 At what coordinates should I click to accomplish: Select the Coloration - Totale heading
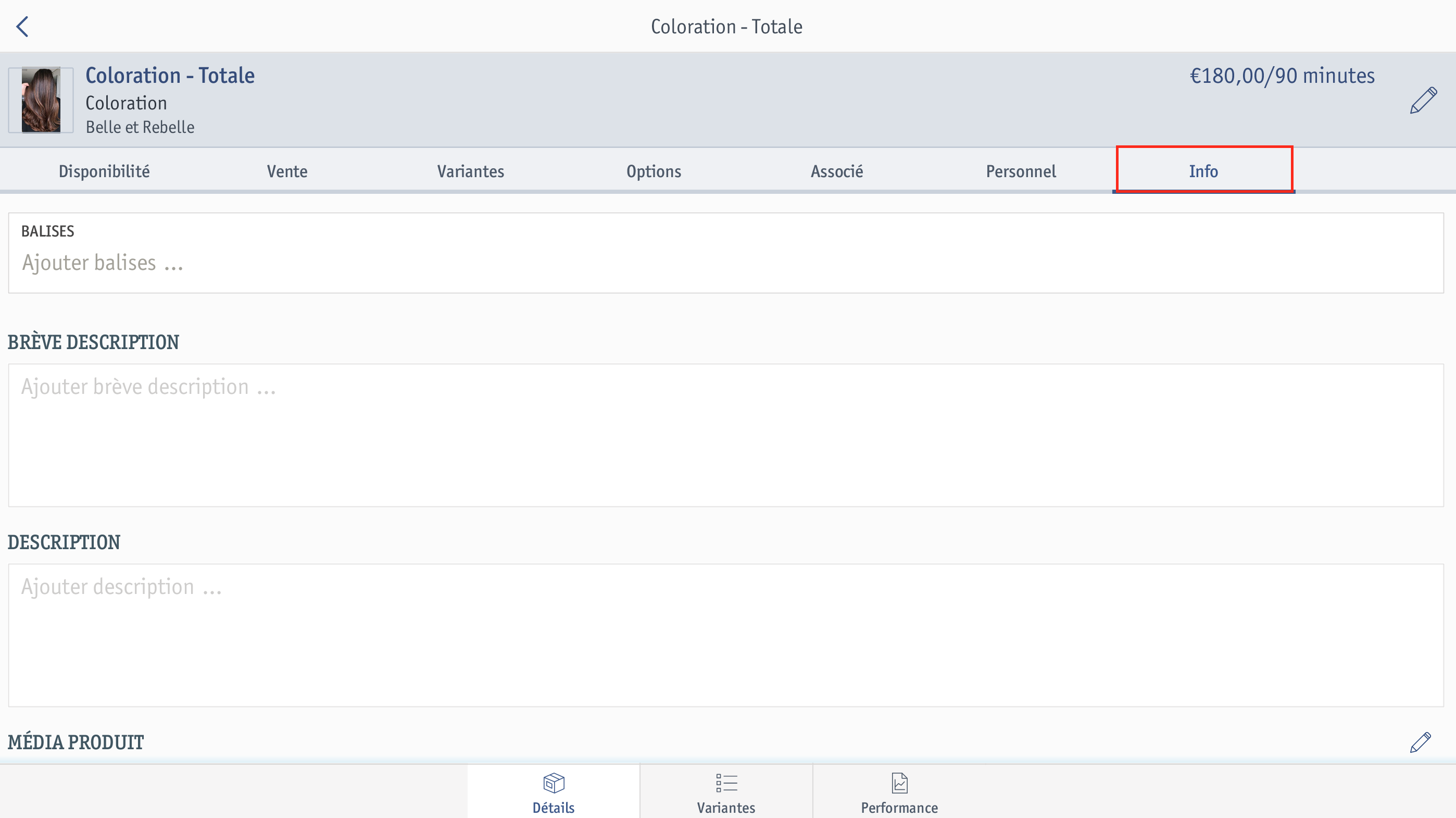tap(170, 75)
